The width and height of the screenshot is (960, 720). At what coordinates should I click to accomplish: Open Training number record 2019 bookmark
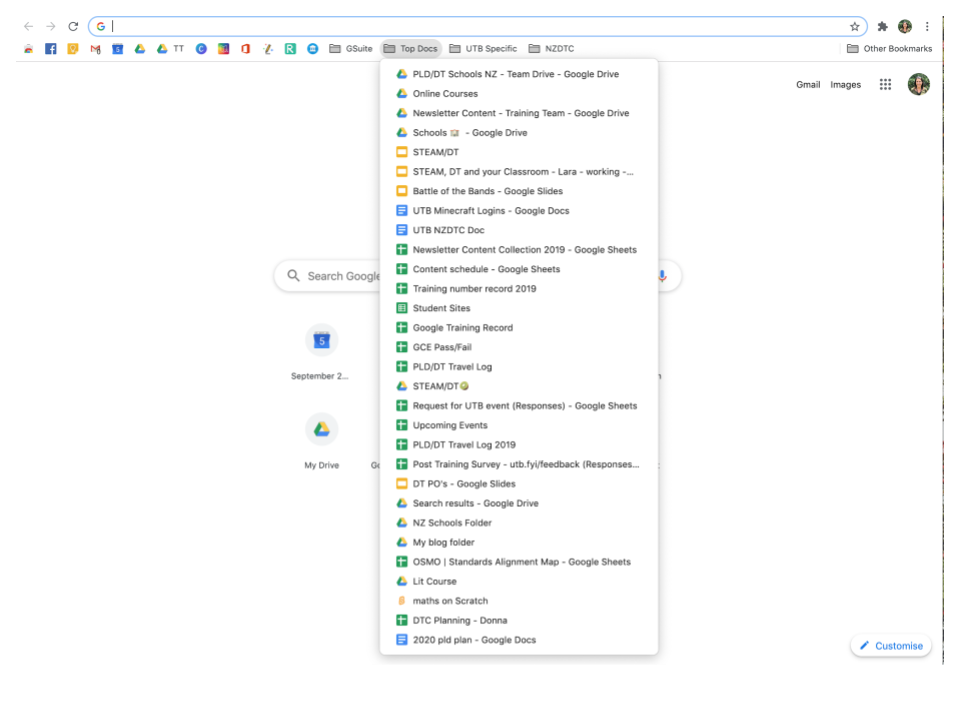519,289
